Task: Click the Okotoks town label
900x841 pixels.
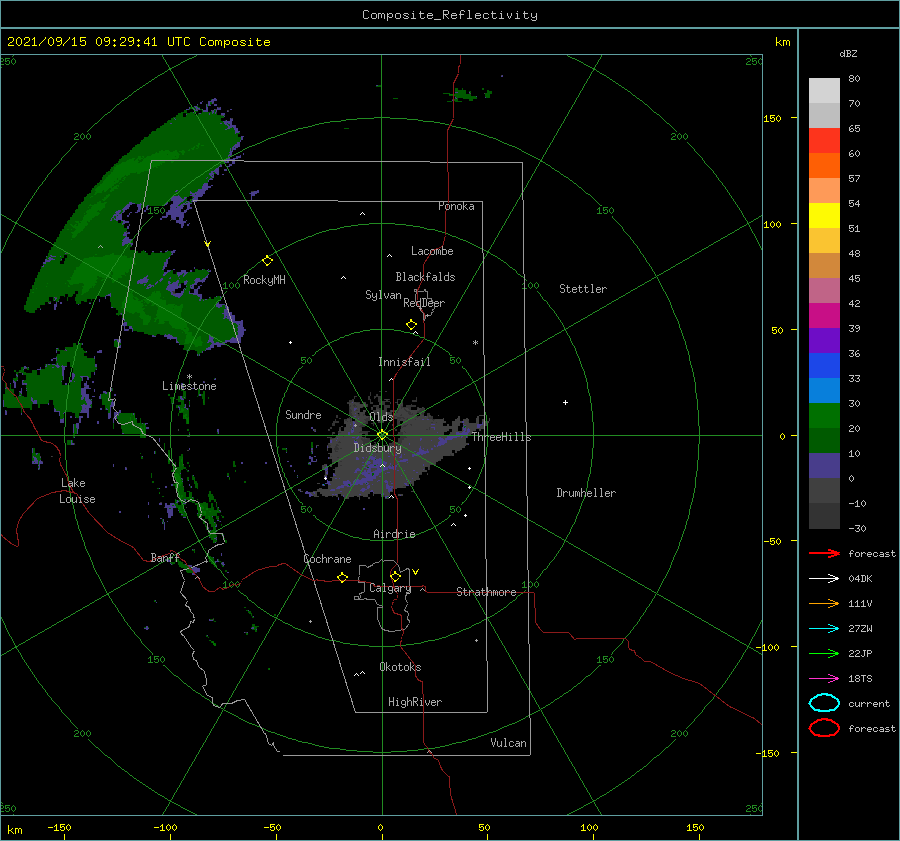Action: click(401, 667)
